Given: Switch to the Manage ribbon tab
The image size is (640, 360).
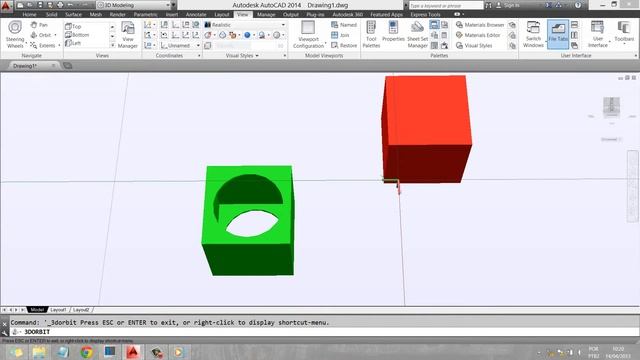Looking at the screenshot, I should [266, 14].
